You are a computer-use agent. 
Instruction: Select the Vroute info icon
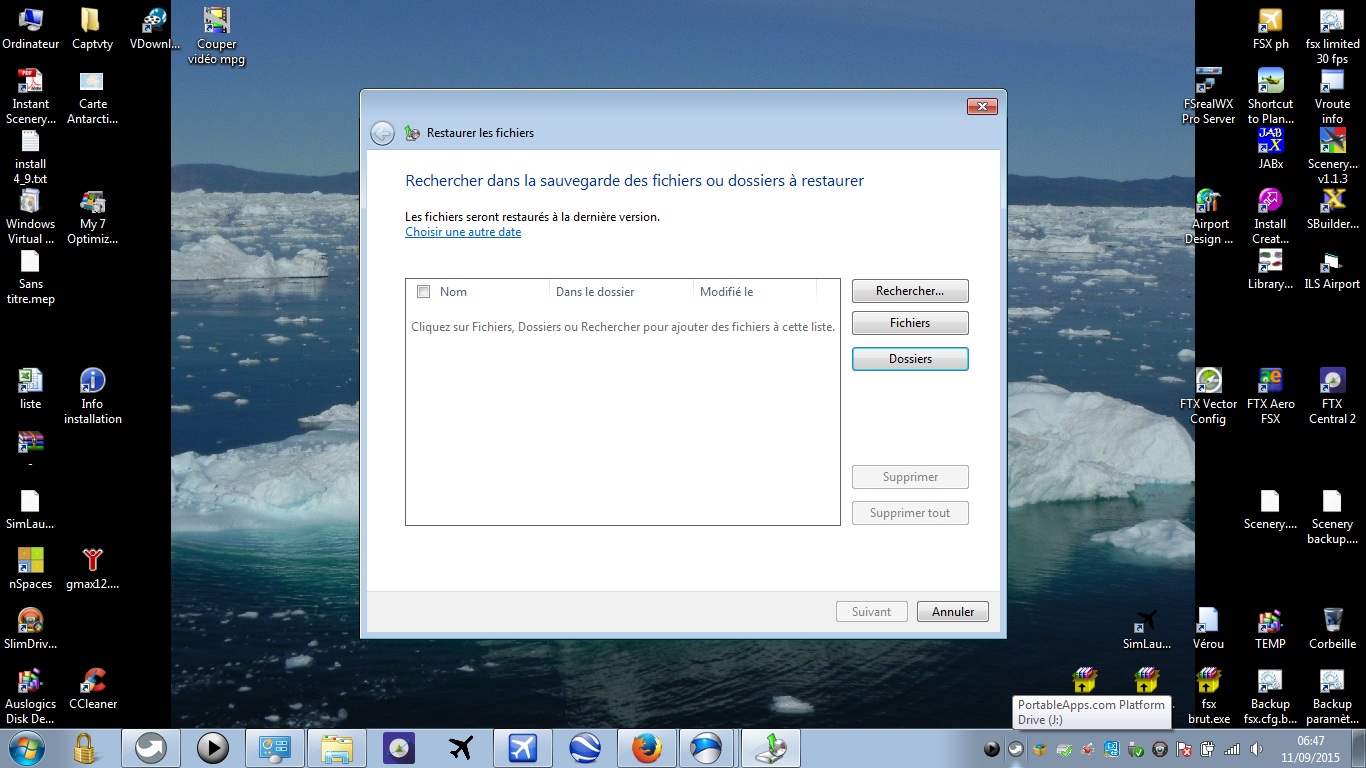pos(1332,96)
